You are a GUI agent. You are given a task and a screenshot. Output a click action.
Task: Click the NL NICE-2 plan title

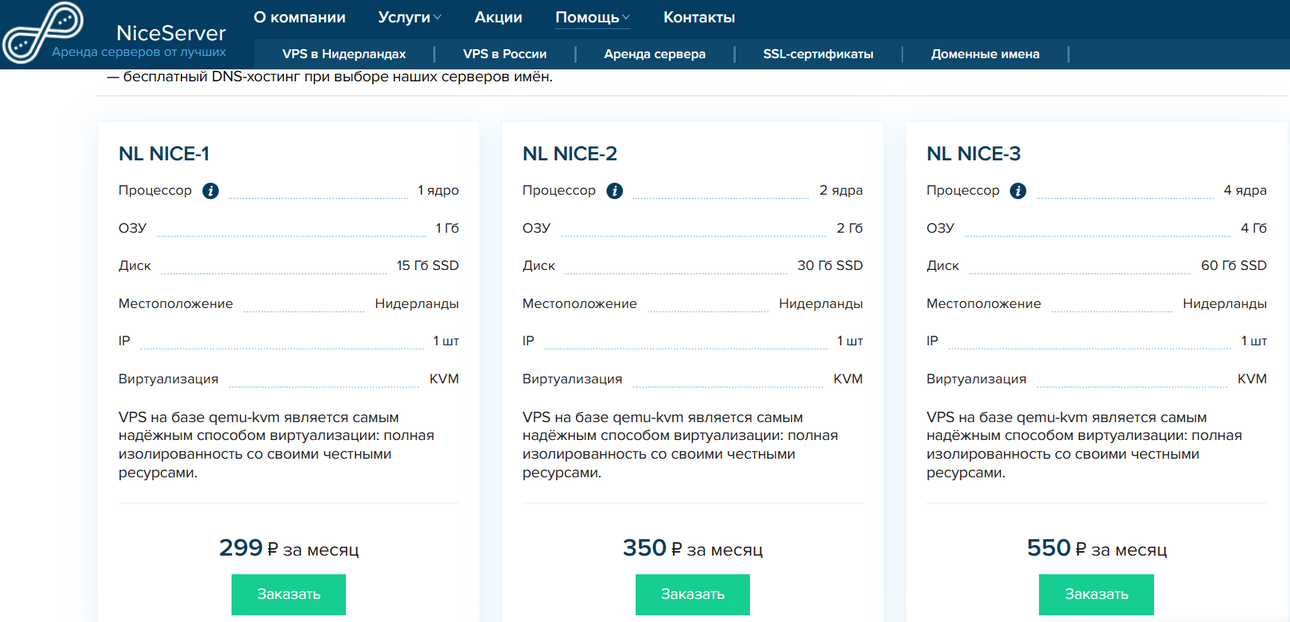(570, 154)
